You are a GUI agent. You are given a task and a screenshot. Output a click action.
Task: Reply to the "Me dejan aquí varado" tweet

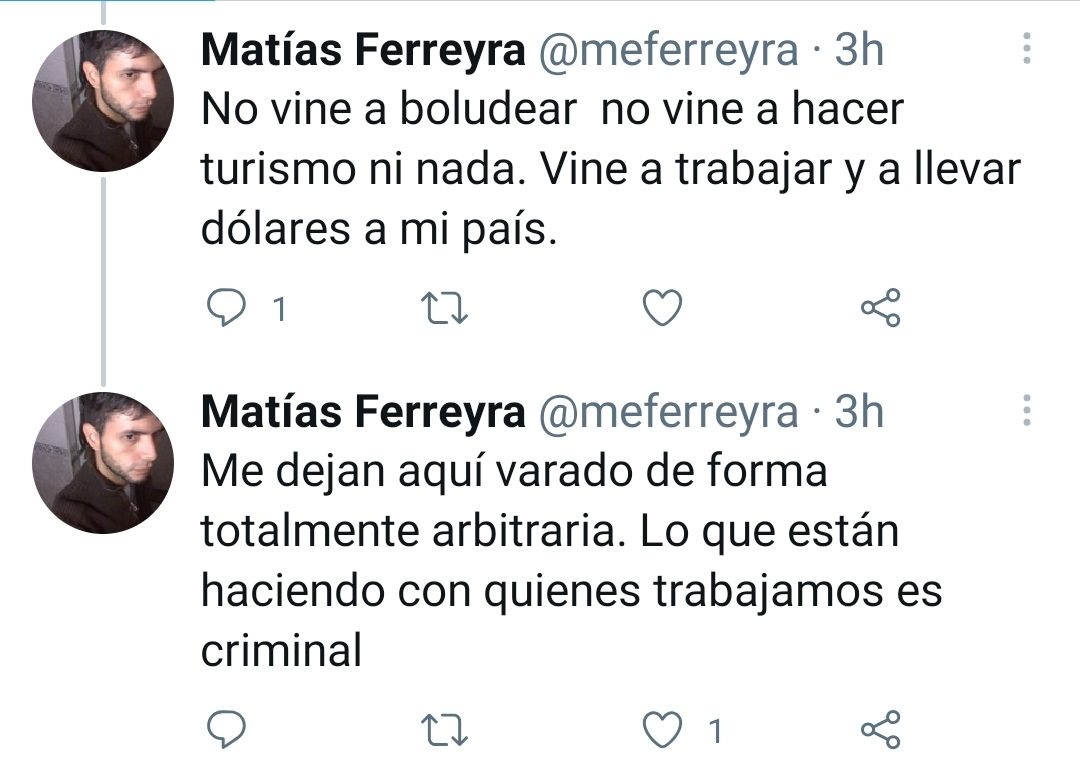(225, 730)
